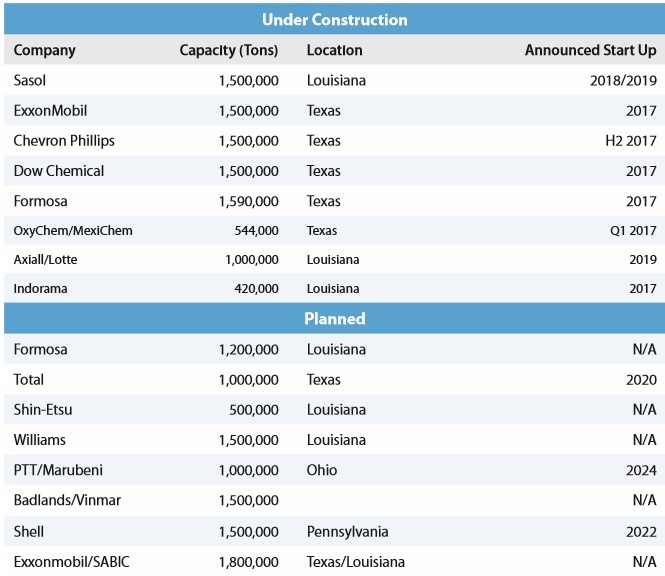Click the '500,000' capacity value
The height and width of the screenshot is (576, 665).
(254, 410)
